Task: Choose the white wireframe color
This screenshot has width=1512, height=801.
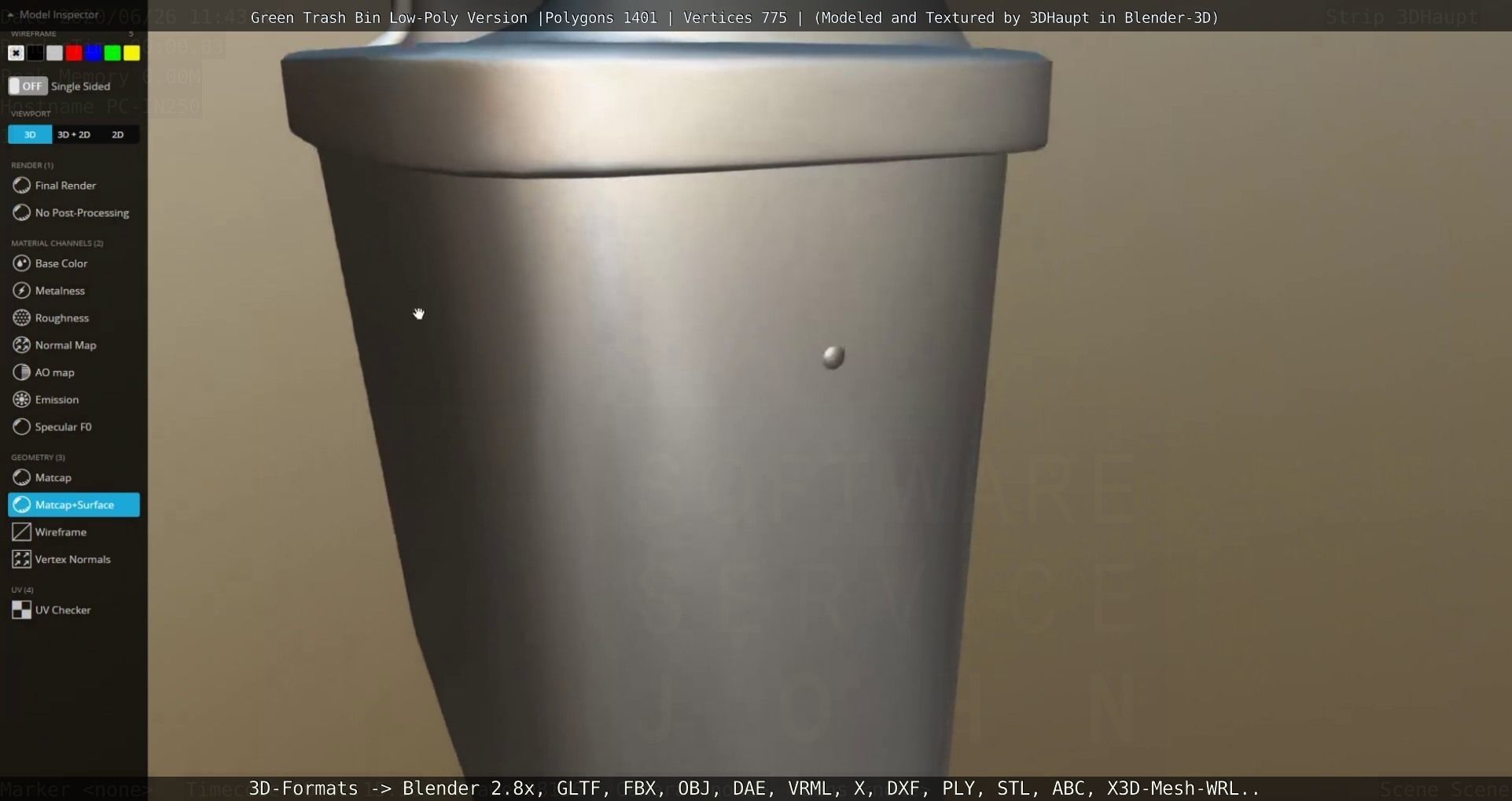Action: point(54,53)
